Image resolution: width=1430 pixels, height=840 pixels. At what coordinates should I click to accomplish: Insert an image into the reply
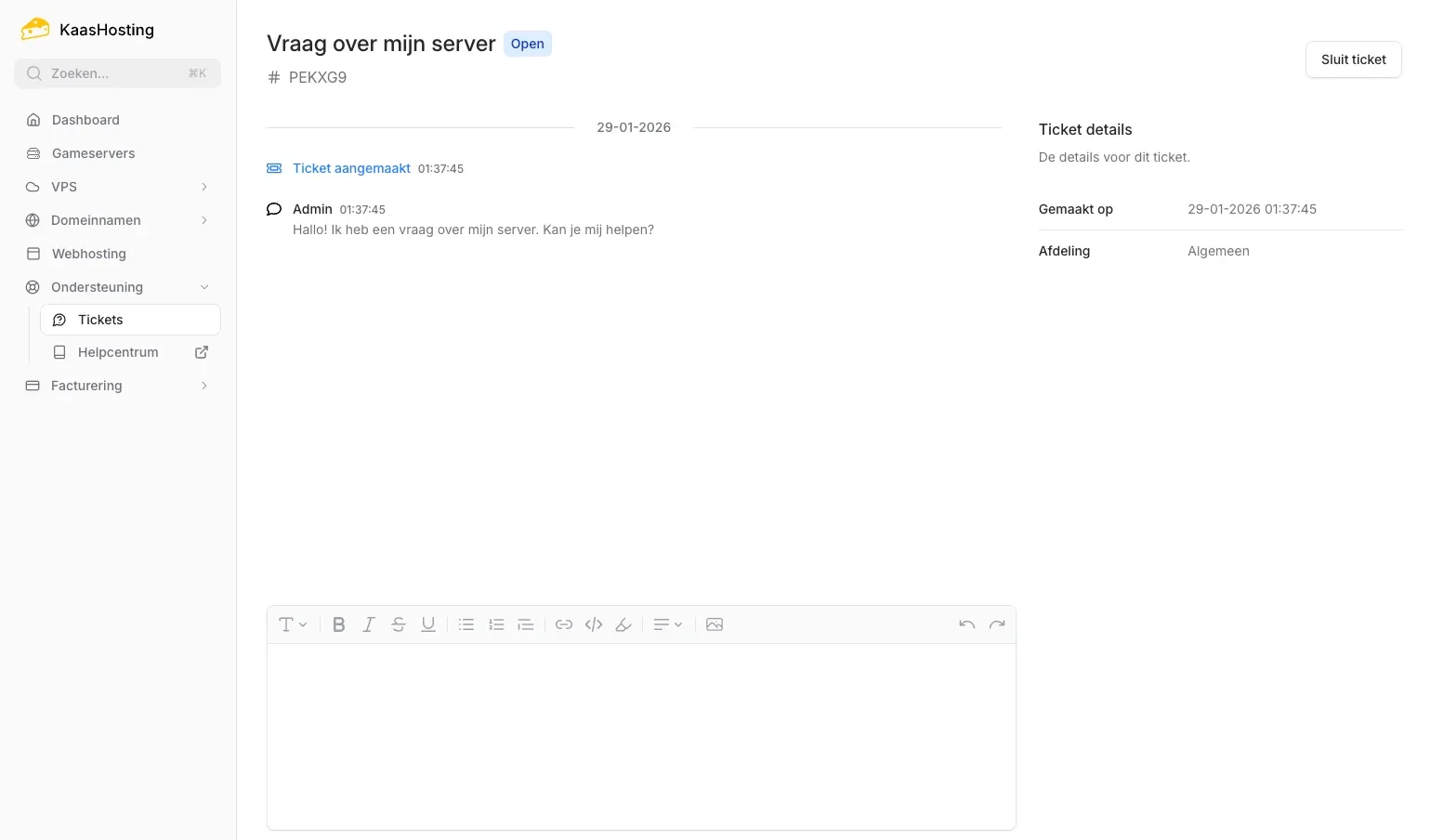(x=715, y=624)
